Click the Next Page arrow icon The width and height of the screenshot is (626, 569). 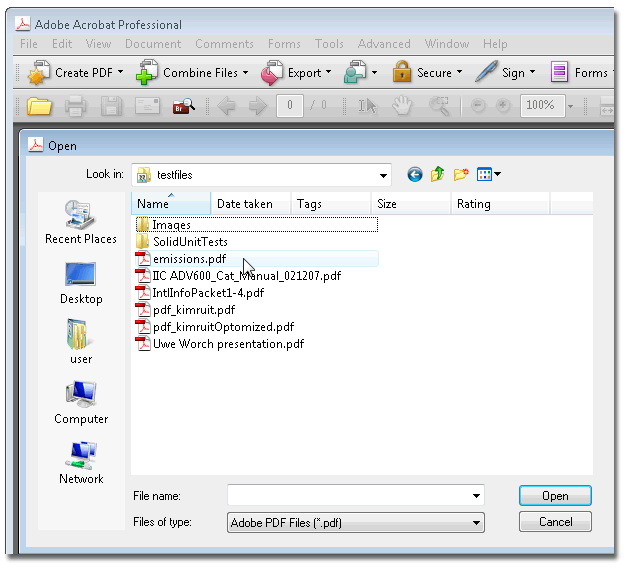click(258, 106)
